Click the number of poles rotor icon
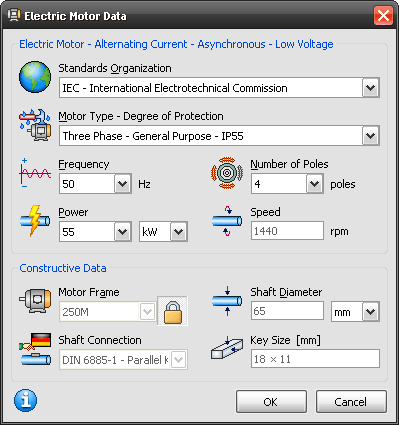The image size is (399, 425). coord(227,173)
